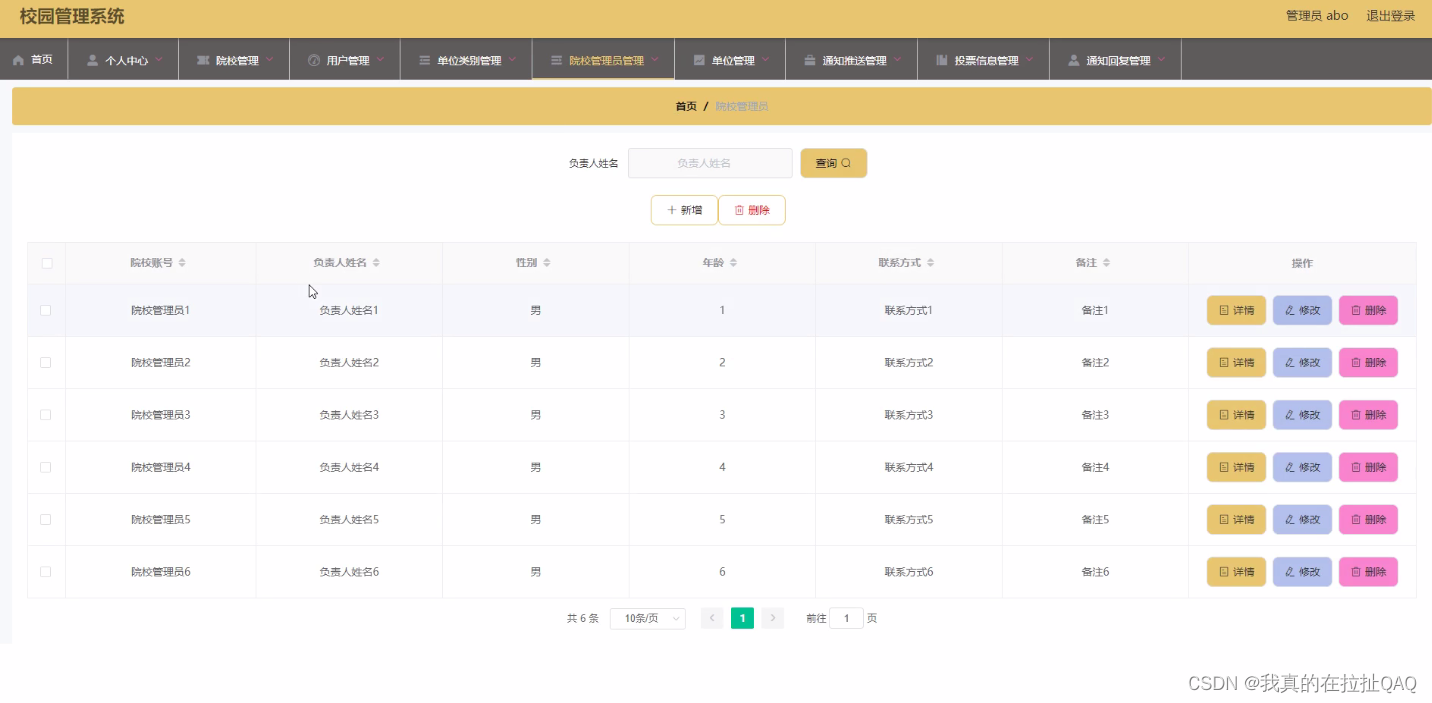Expand the 用户管理 dropdown arrow
The height and width of the screenshot is (703, 1432).
click(x=380, y=59)
